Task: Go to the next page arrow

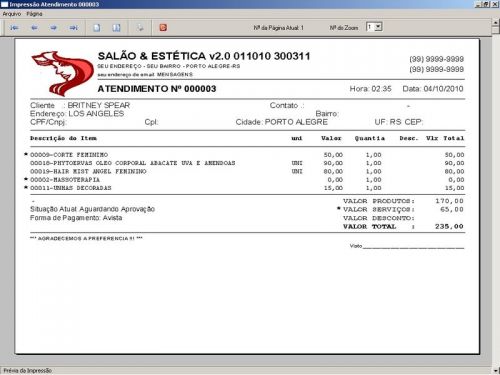Action: [x=54, y=28]
